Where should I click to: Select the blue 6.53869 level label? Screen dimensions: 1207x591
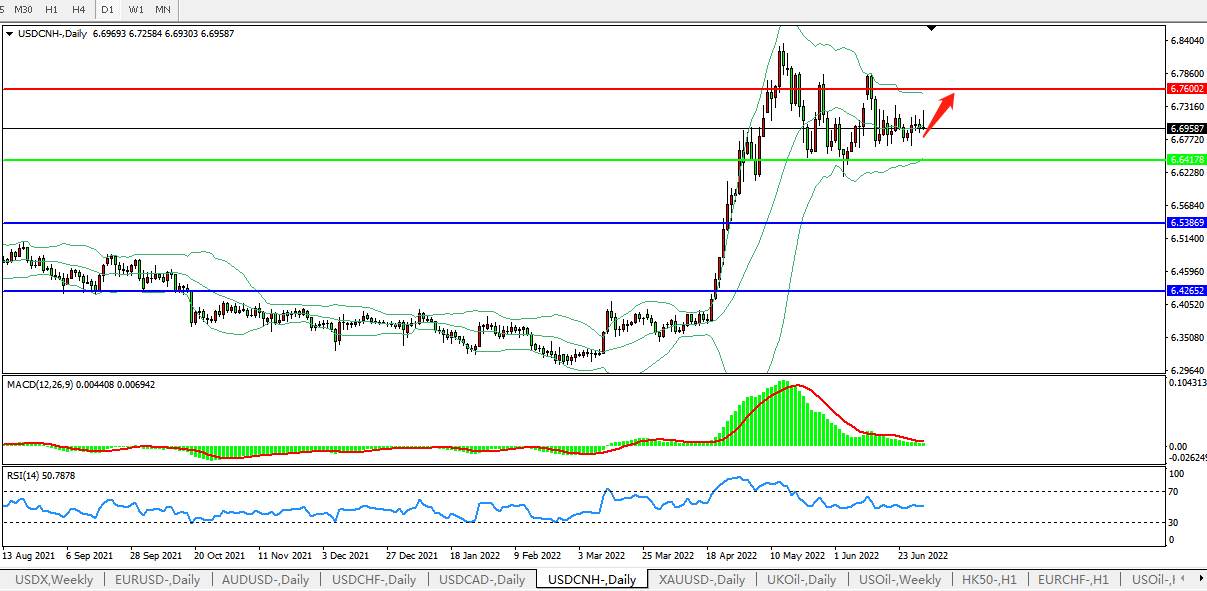pos(1186,222)
